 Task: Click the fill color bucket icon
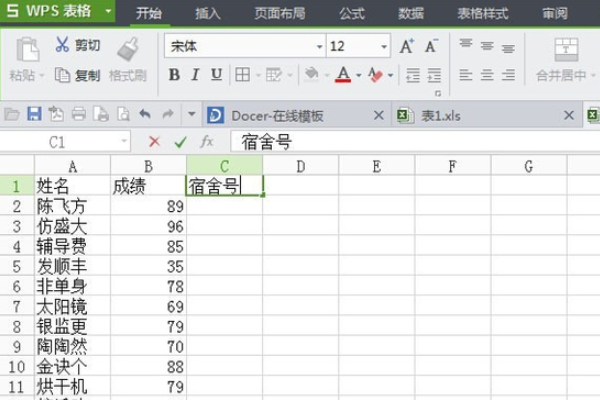pyautogui.click(x=311, y=75)
